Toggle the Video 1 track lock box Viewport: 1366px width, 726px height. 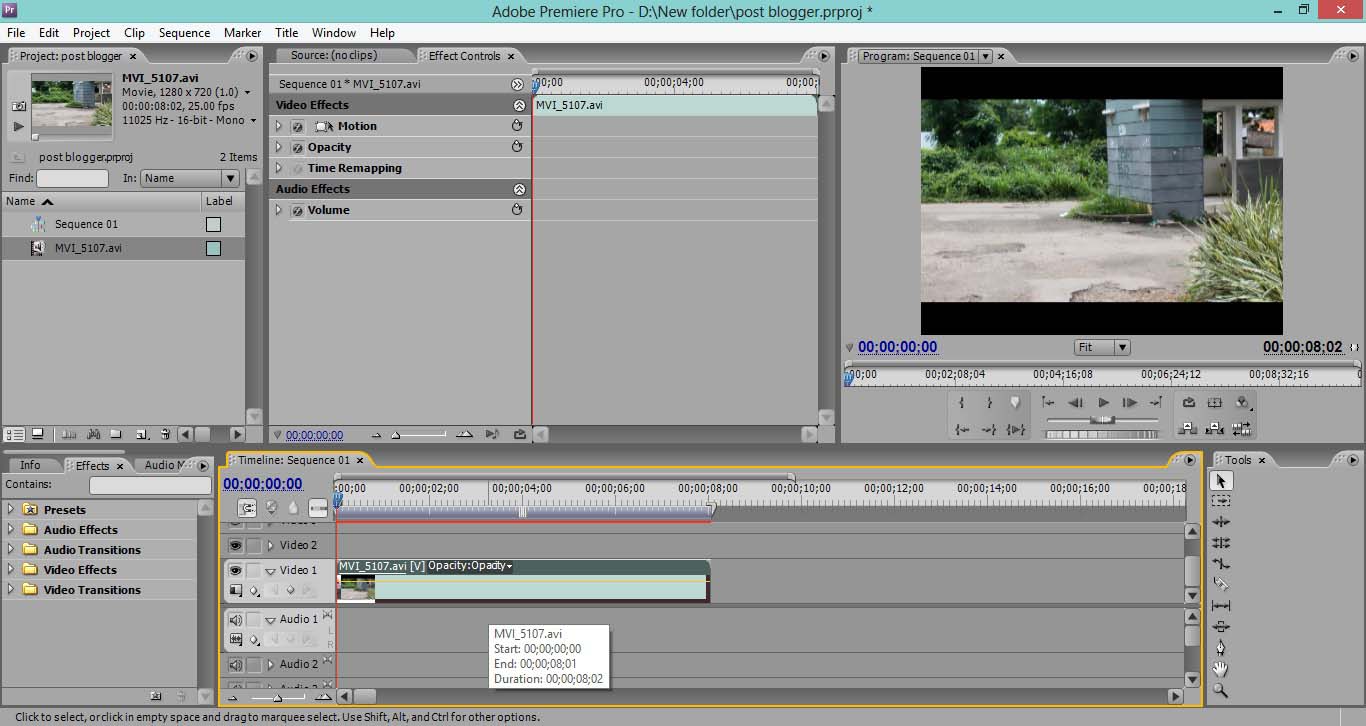(254, 570)
